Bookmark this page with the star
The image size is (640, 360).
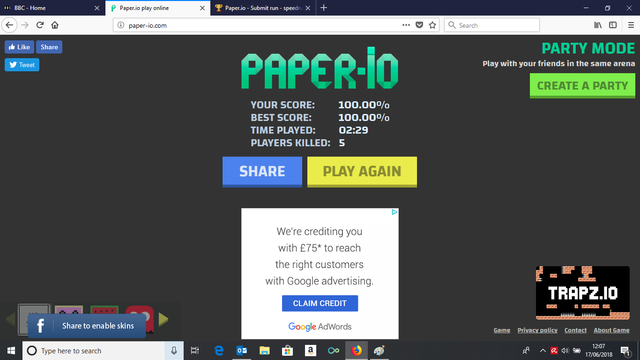coord(432,25)
